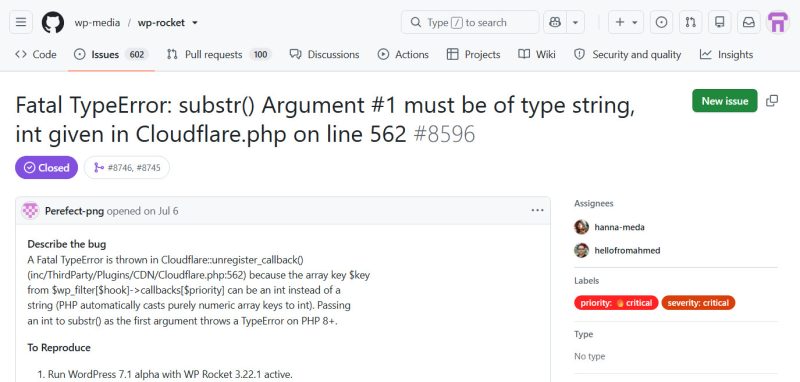Open repositories icon in header
This screenshot has width=800, height=382.
tap(719, 22)
